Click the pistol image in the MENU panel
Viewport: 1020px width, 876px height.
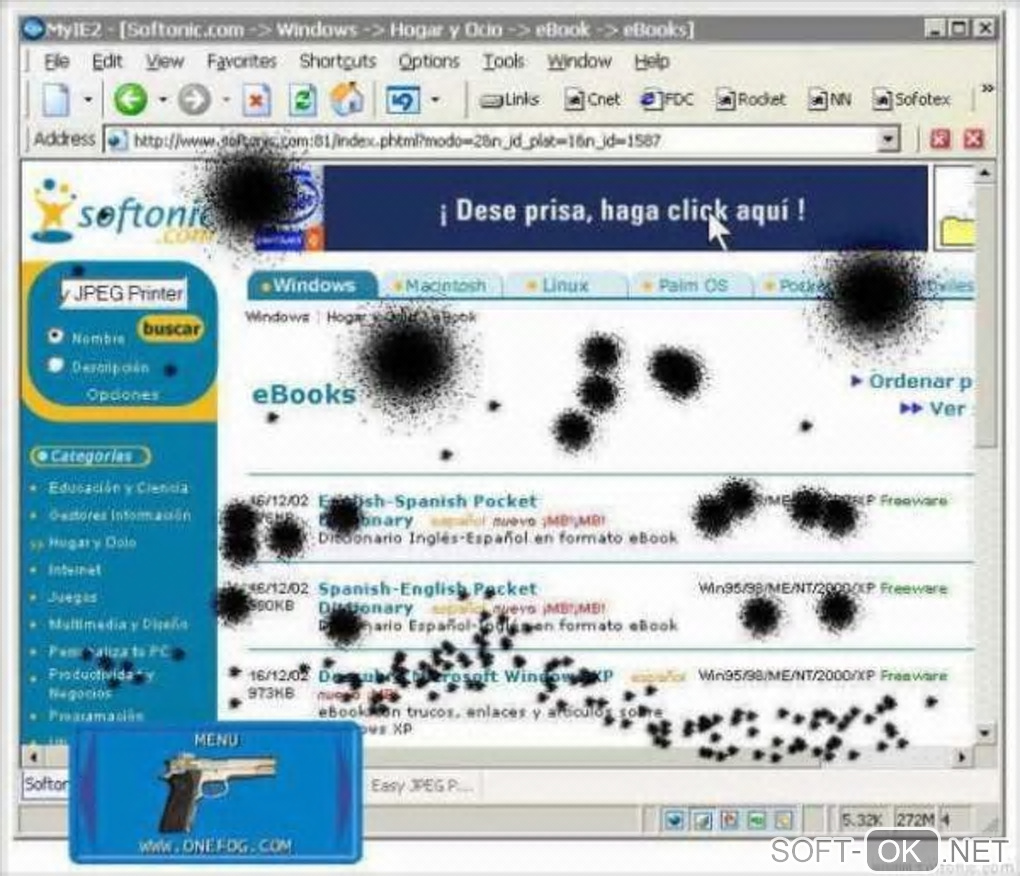tap(220, 791)
